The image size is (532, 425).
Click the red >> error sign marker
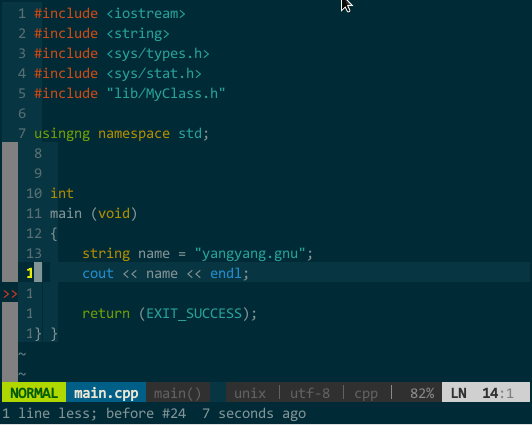pos(10,294)
